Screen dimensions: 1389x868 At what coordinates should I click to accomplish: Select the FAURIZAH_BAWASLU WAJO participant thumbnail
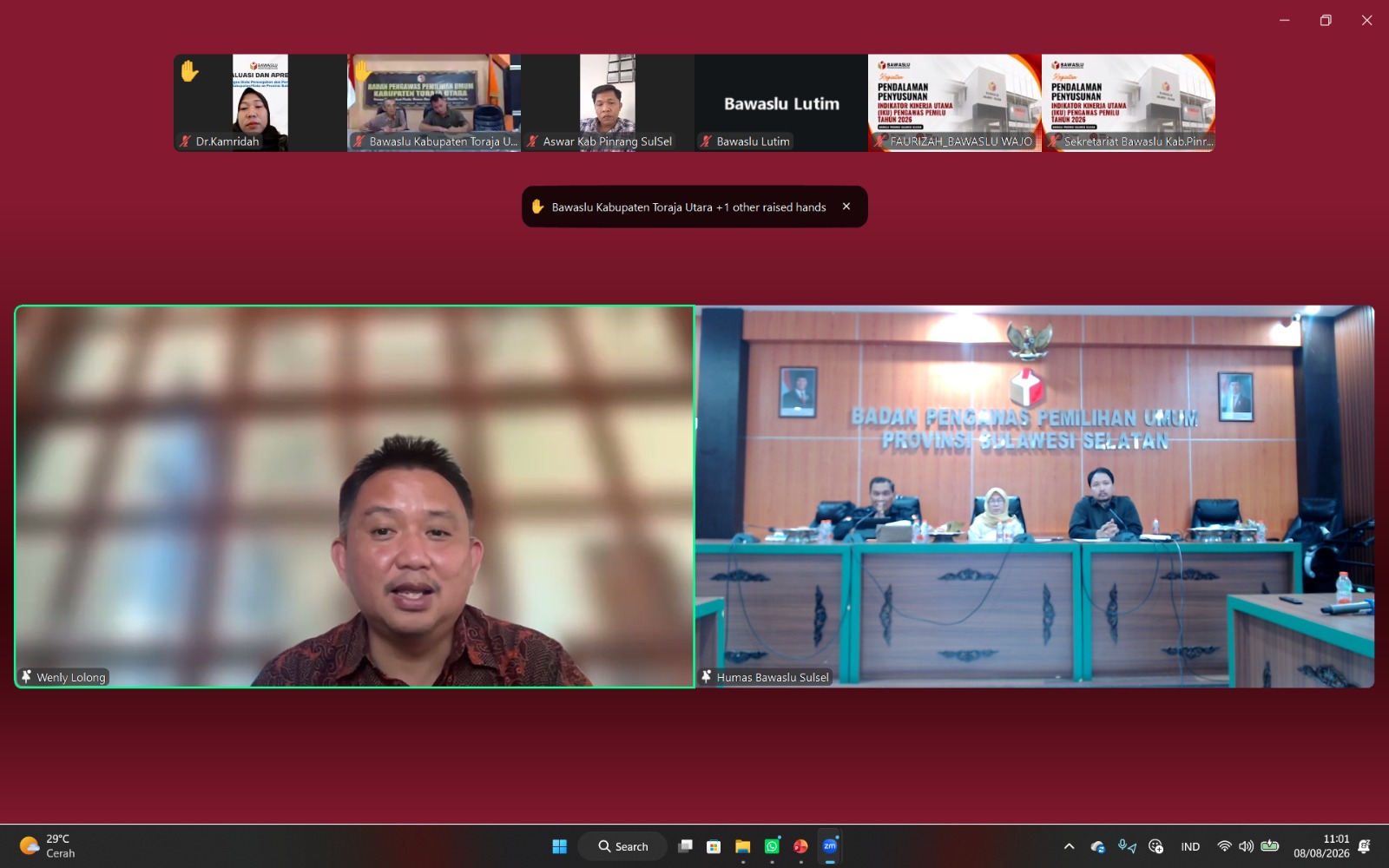(955, 103)
